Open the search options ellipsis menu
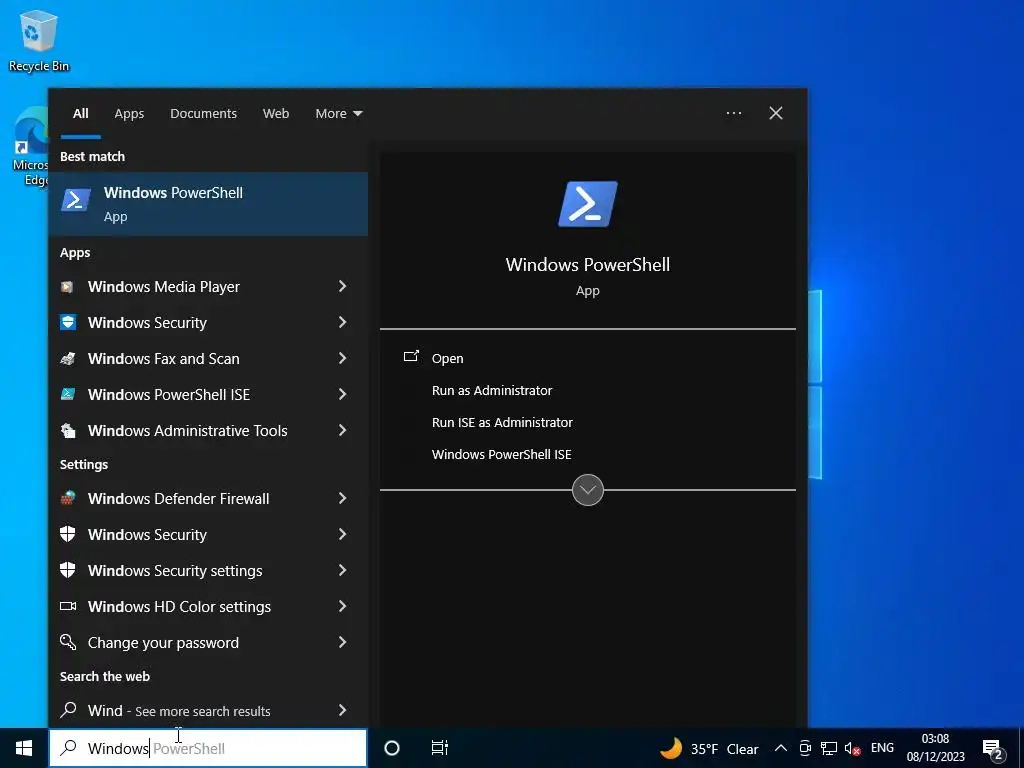 [734, 113]
